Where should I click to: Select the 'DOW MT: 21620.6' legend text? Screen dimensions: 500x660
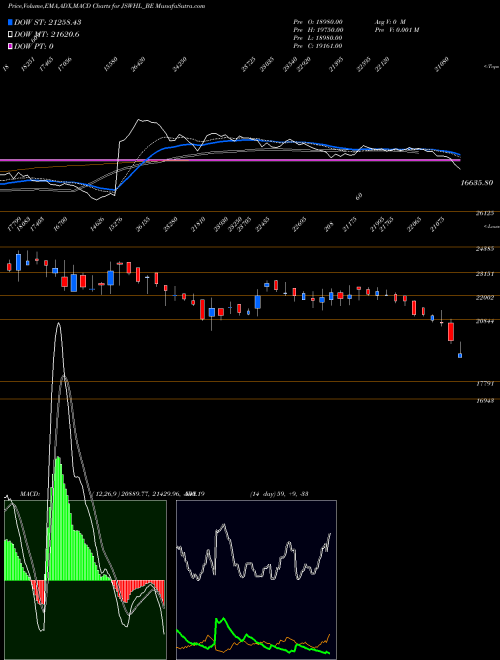point(47,34)
